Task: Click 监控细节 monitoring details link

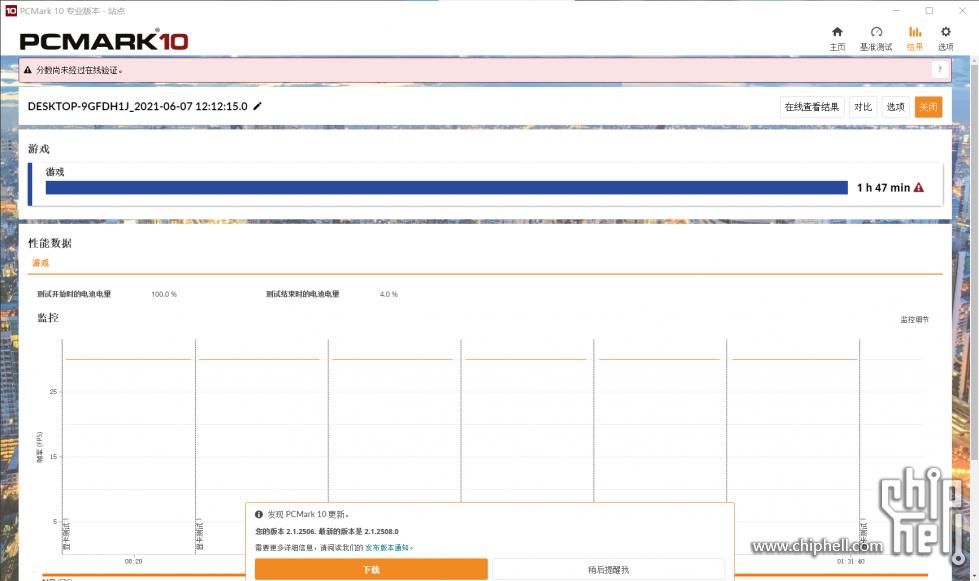Action: click(x=914, y=319)
